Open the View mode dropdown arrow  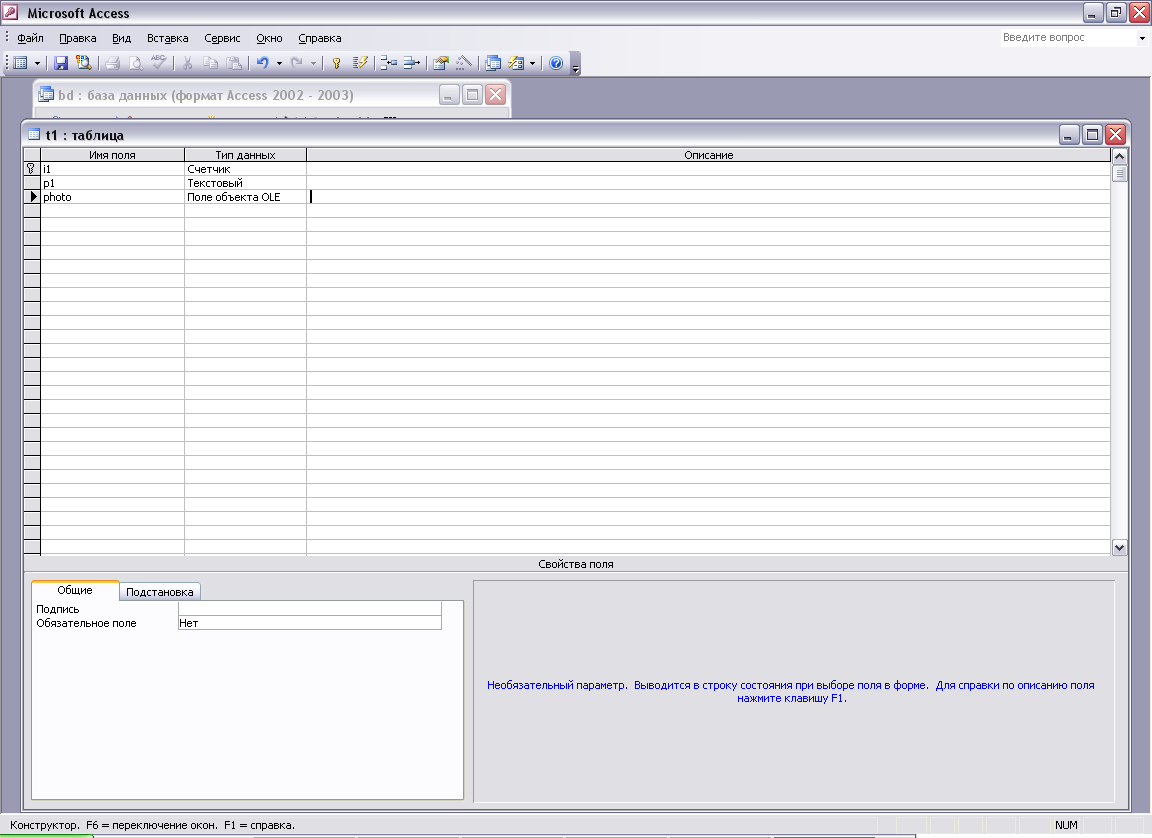click(x=37, y=63)
